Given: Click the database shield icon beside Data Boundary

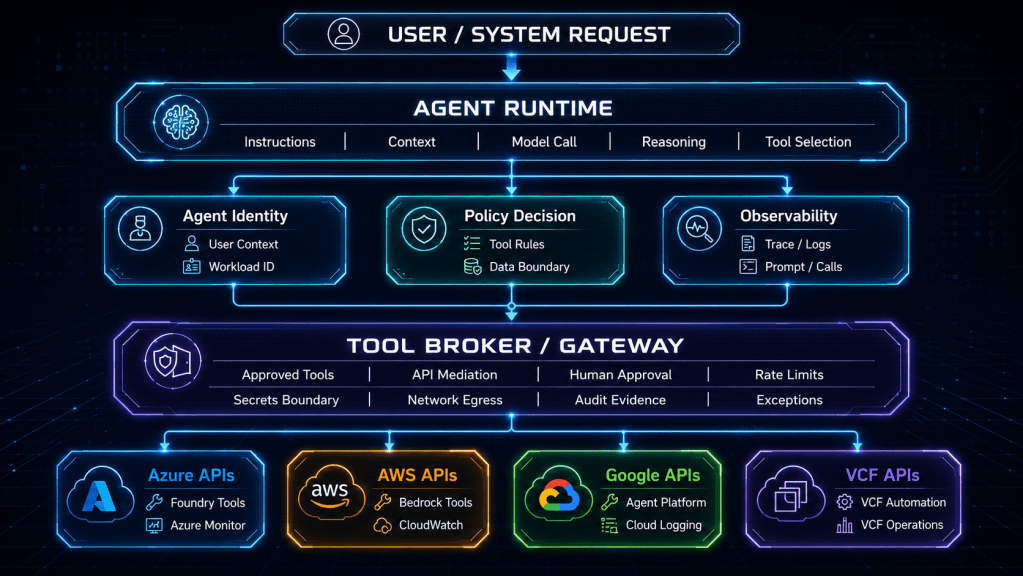Looking at the screenshot, I should 472,266.
